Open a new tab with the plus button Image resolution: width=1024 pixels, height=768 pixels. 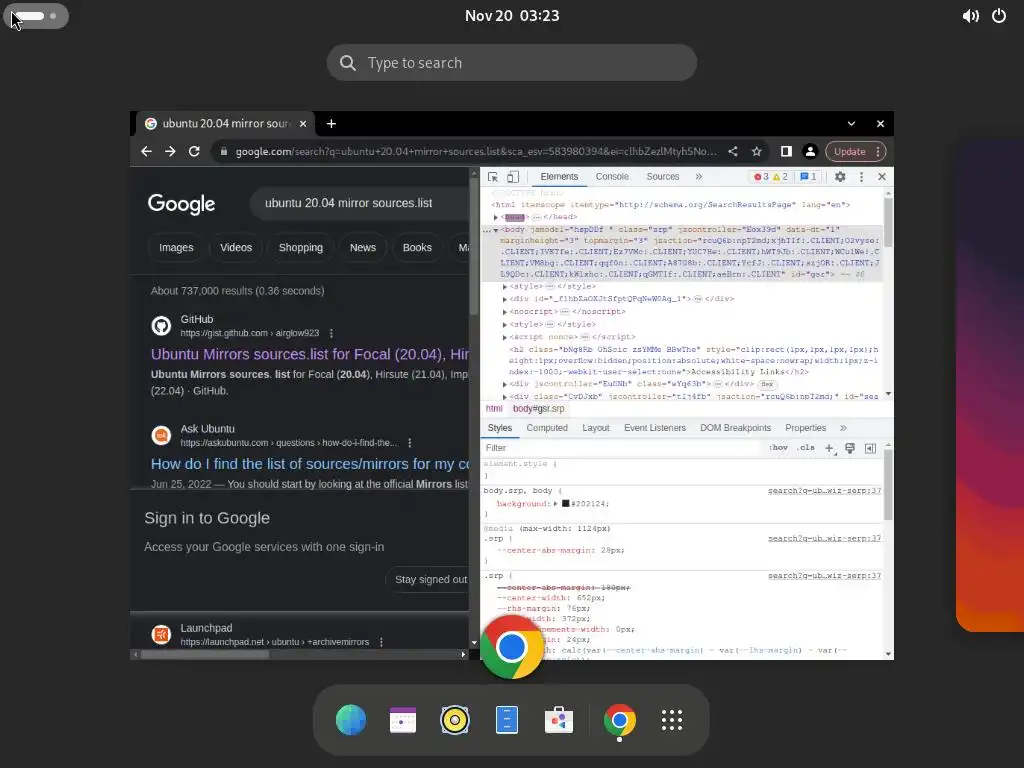(331, 123)
